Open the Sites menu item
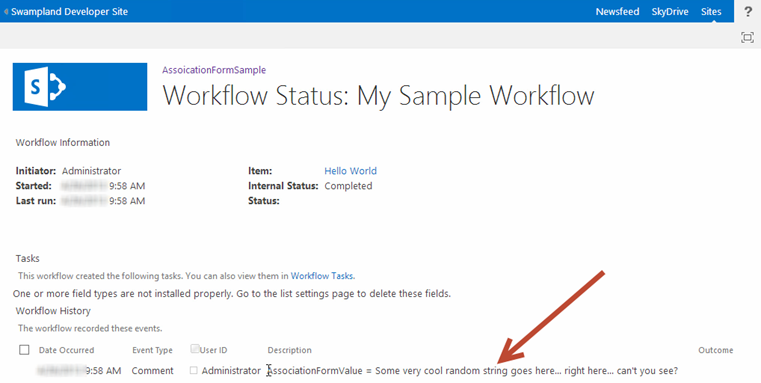 pyautogui.click(x=711, y=12)
